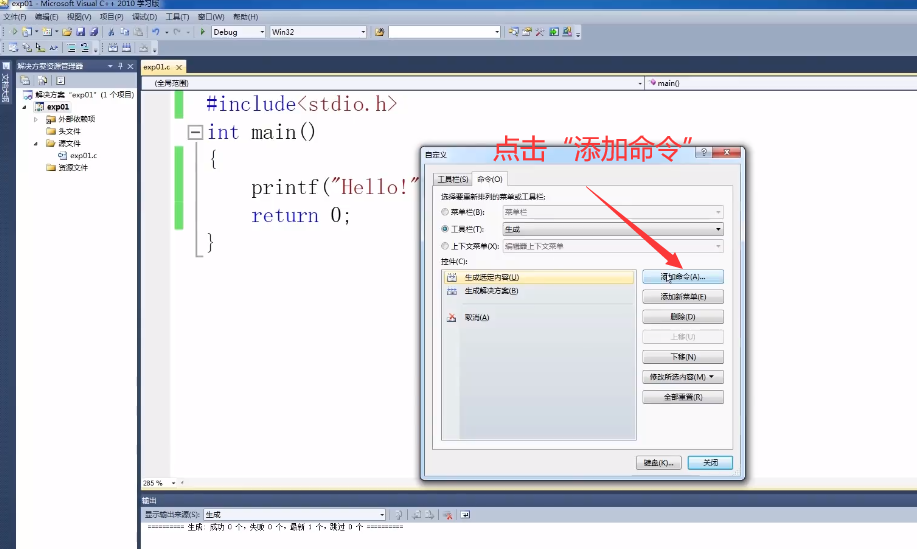Switch to the 工具栏(S) tab in dialog
The height and width of the screenshot is (549, 917).
coord(453,179)
